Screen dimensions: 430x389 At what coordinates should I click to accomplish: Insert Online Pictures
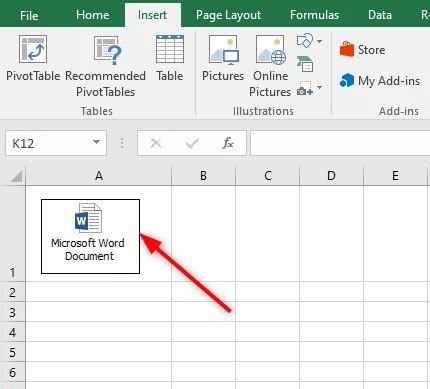[x=270, y=66]
